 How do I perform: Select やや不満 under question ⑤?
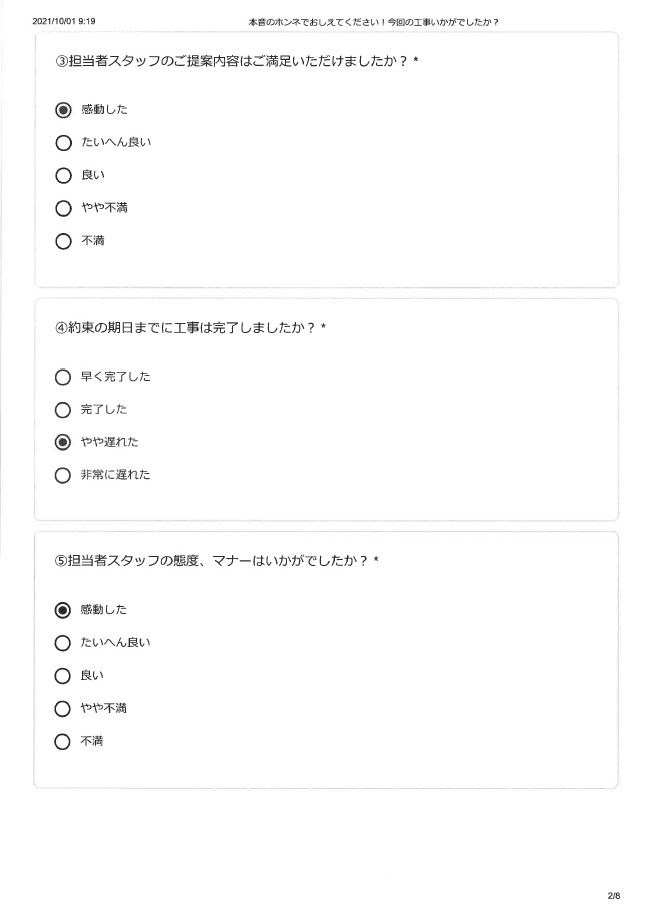tap(62, 709)
